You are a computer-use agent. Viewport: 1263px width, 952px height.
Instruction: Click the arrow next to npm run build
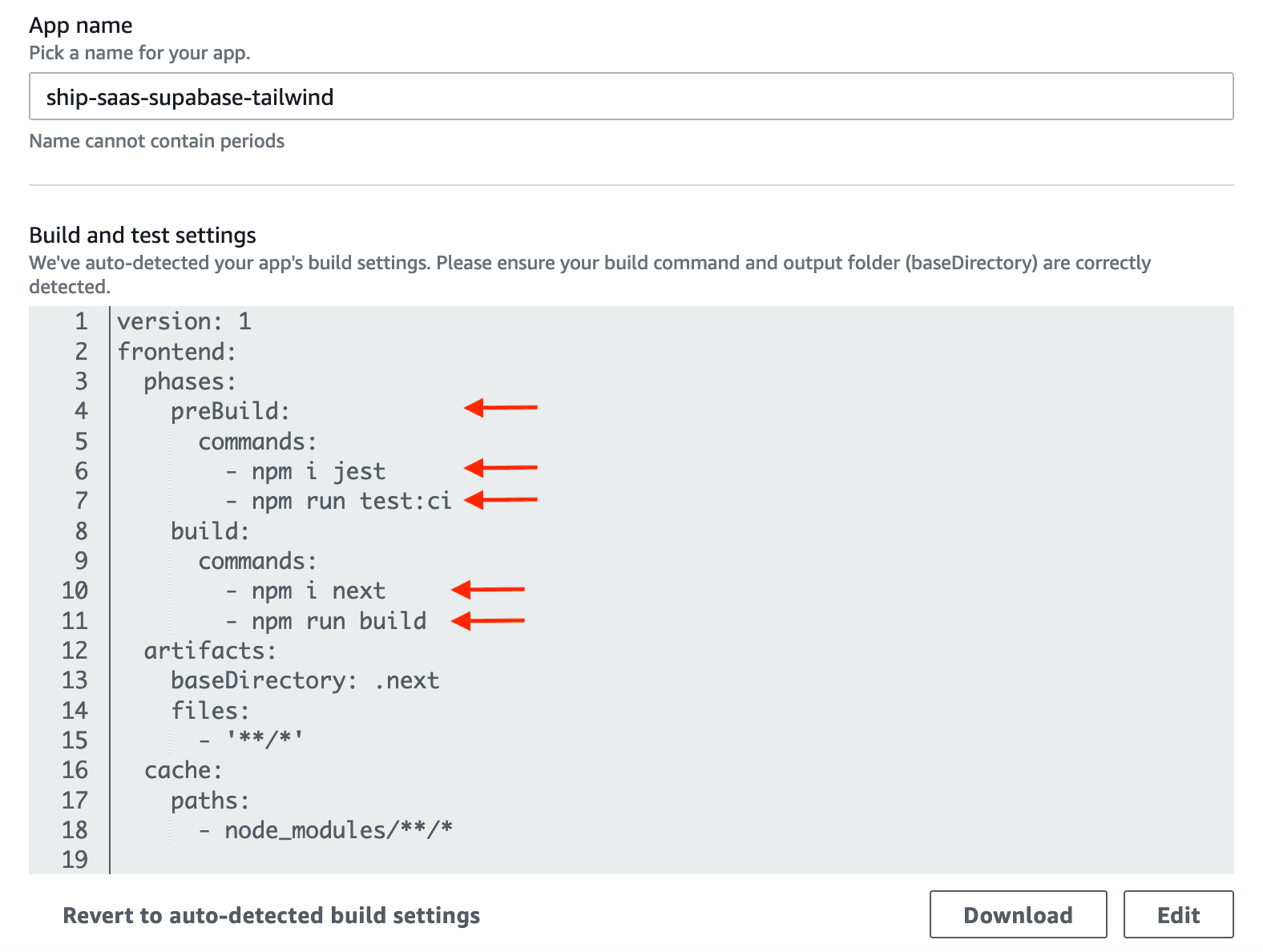489,620
